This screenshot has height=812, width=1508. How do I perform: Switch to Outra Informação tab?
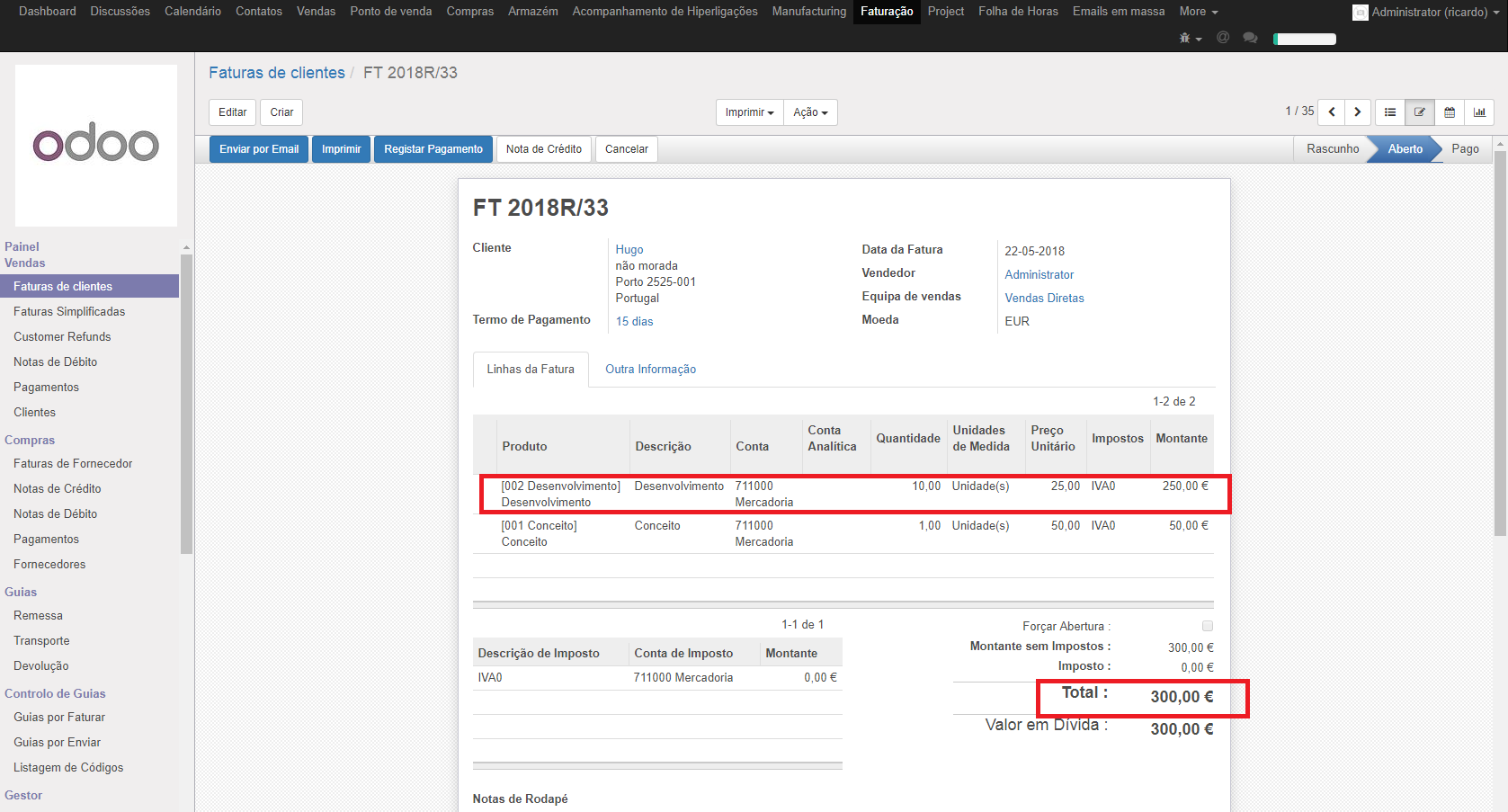click(x=650, y=370)
